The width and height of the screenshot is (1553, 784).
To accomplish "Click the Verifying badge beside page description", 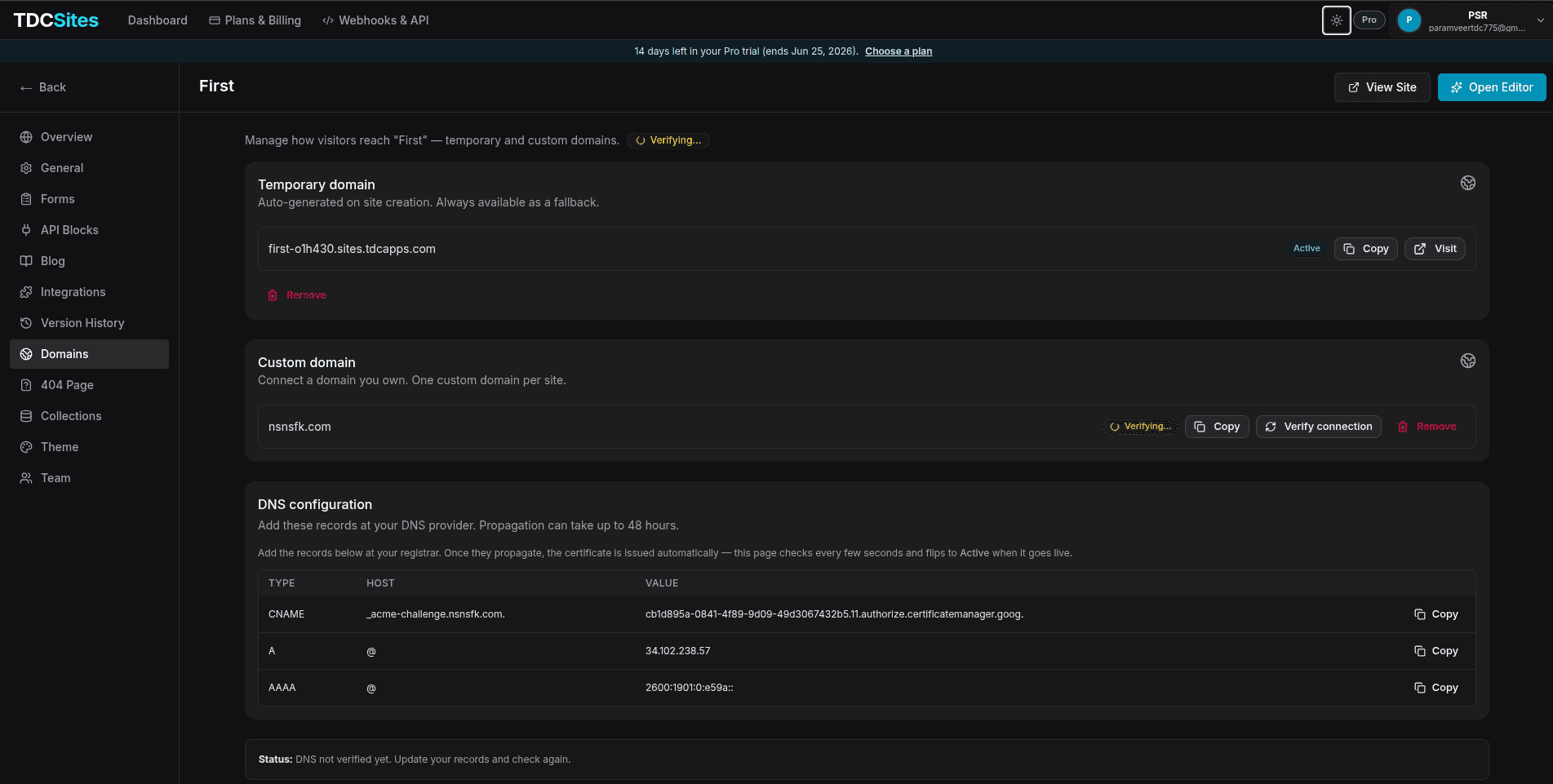I will pos(668,140).
